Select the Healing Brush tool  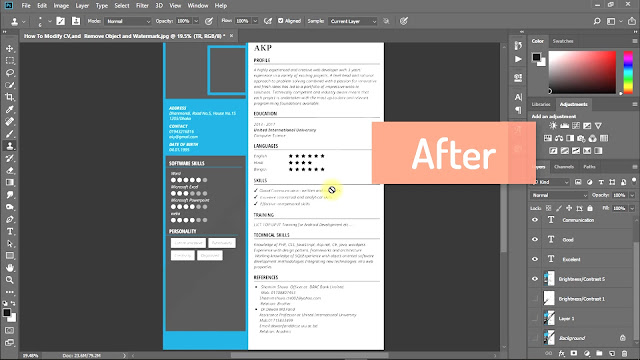[10, 122]
